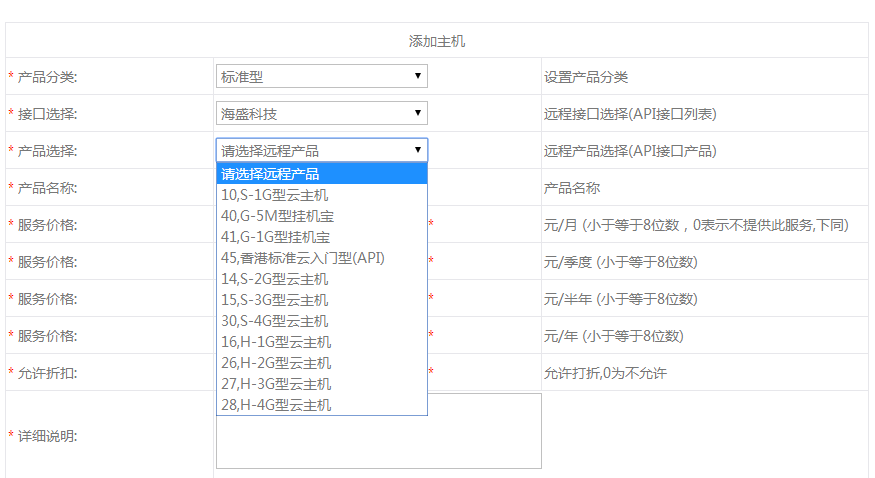Click inside the 详细说明 text area
The width and height of the screenshot is (875, 478).
click(x=484, y=442)
